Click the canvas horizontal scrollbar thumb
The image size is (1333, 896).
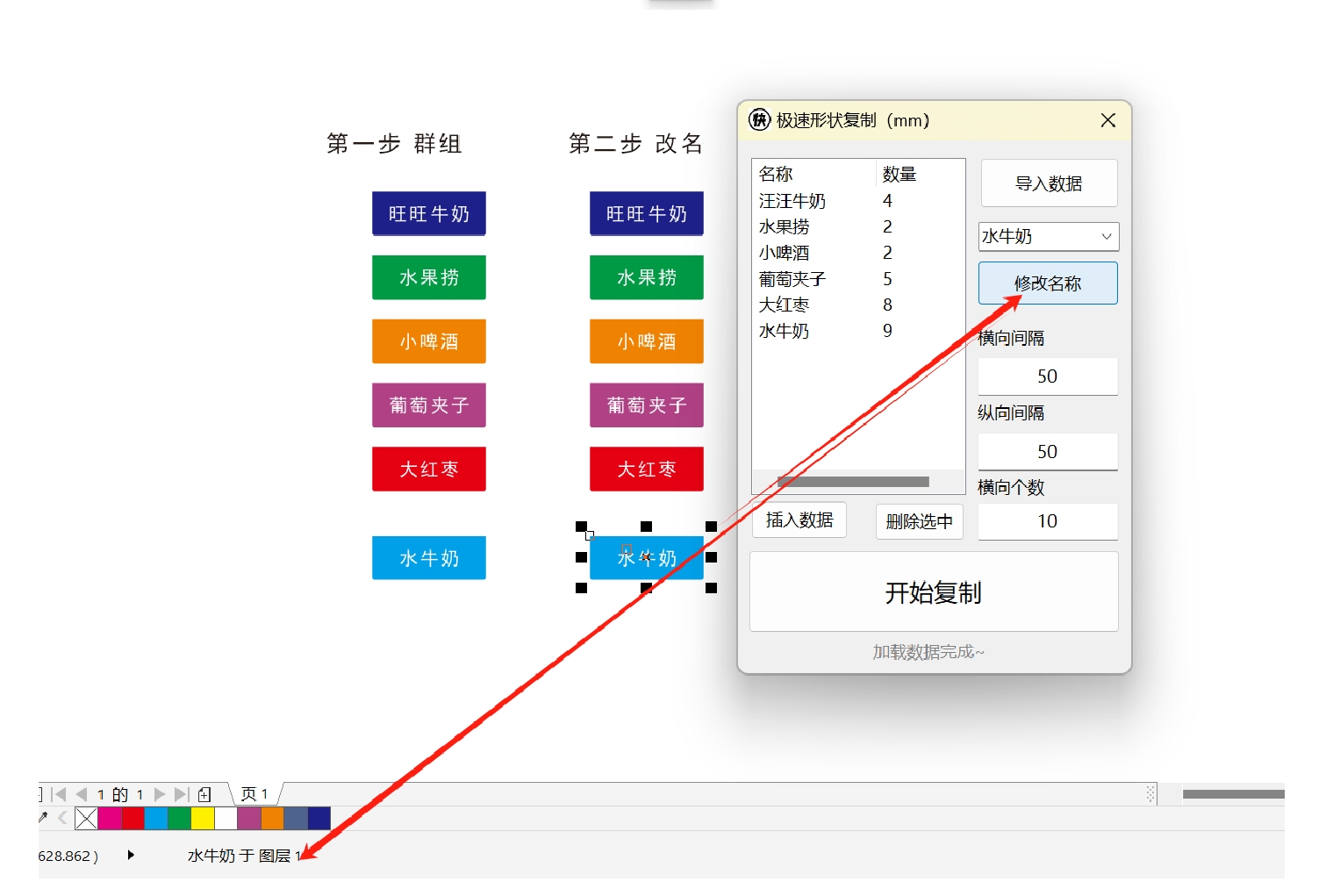click(1233, 794)
